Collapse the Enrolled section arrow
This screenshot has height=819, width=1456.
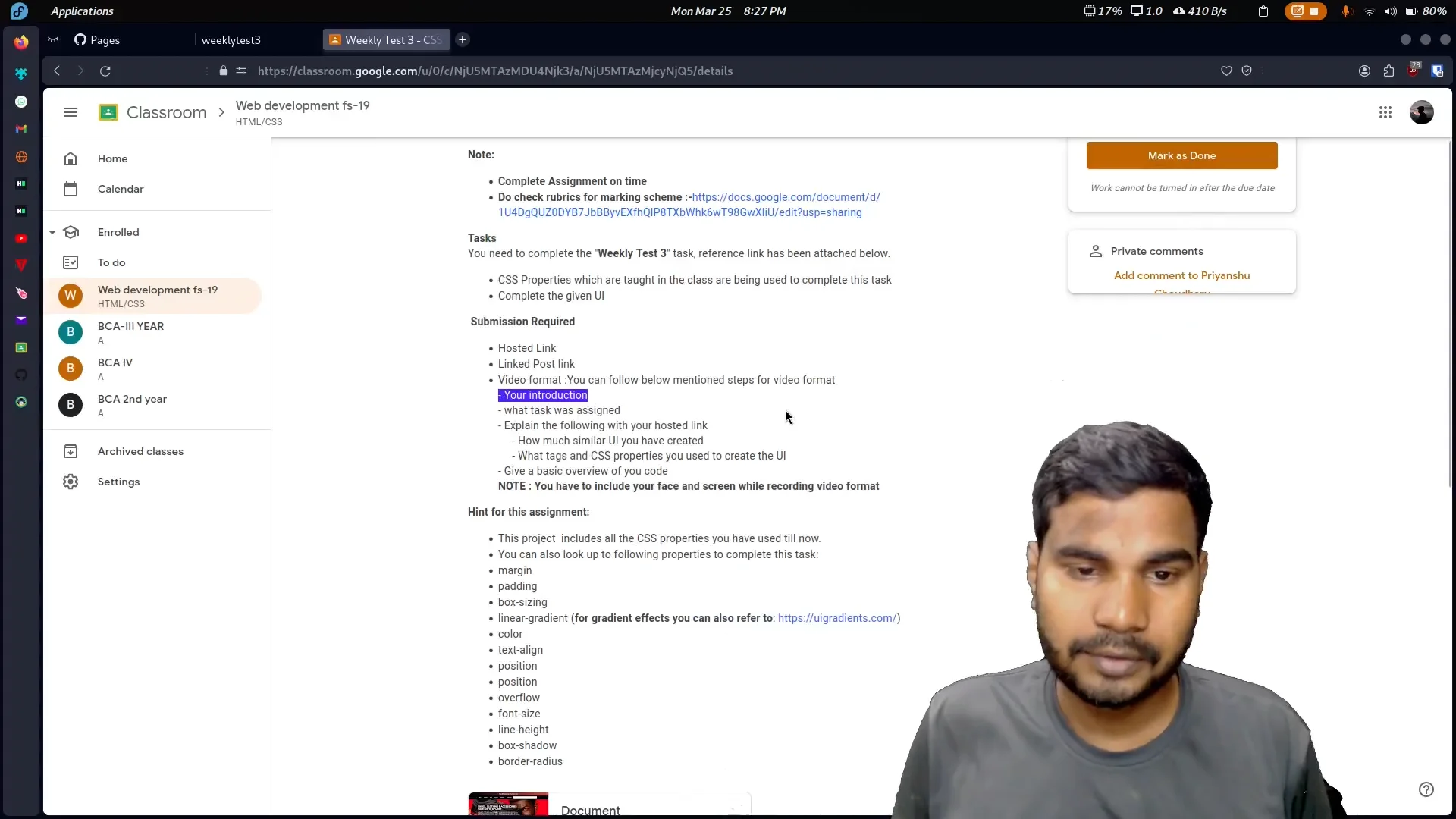52,232
